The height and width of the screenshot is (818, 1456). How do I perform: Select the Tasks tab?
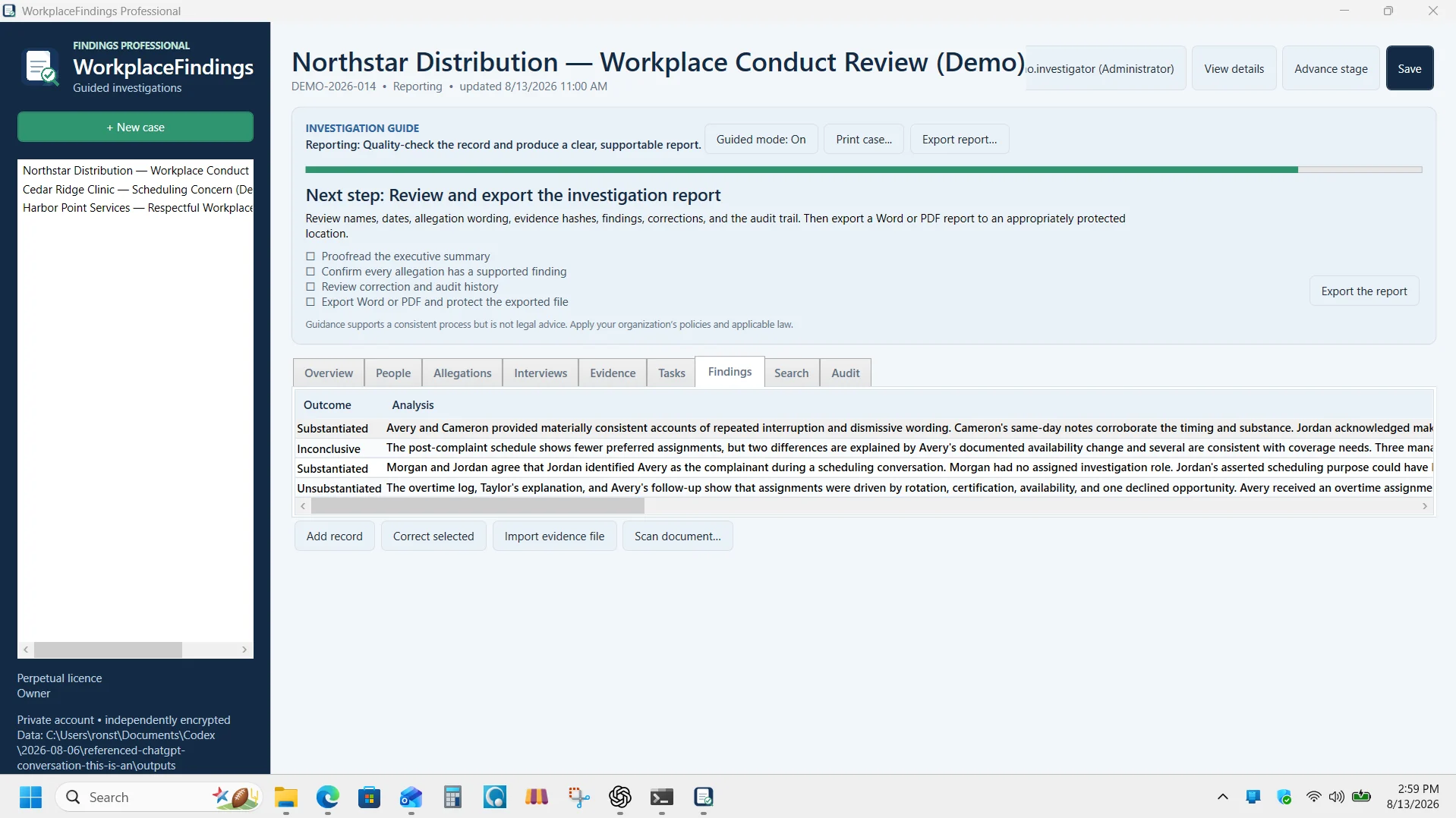point(671,373)
